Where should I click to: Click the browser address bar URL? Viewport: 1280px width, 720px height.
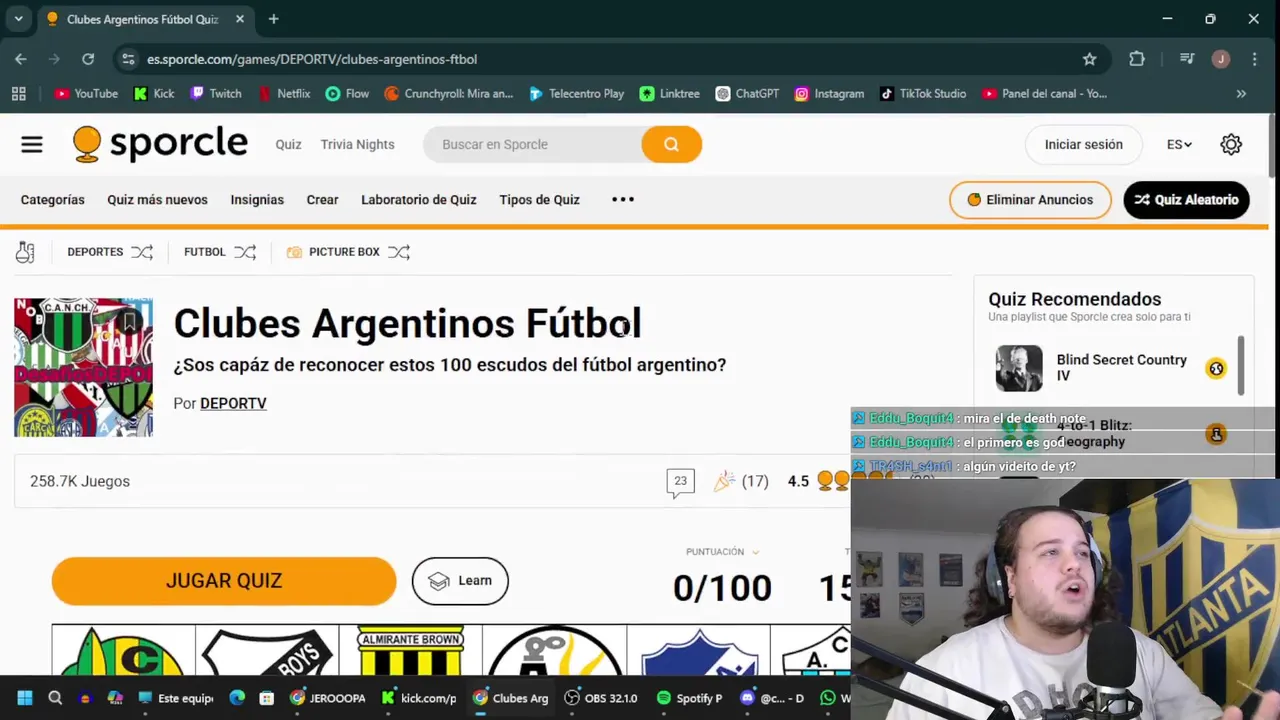click(312, 59)
